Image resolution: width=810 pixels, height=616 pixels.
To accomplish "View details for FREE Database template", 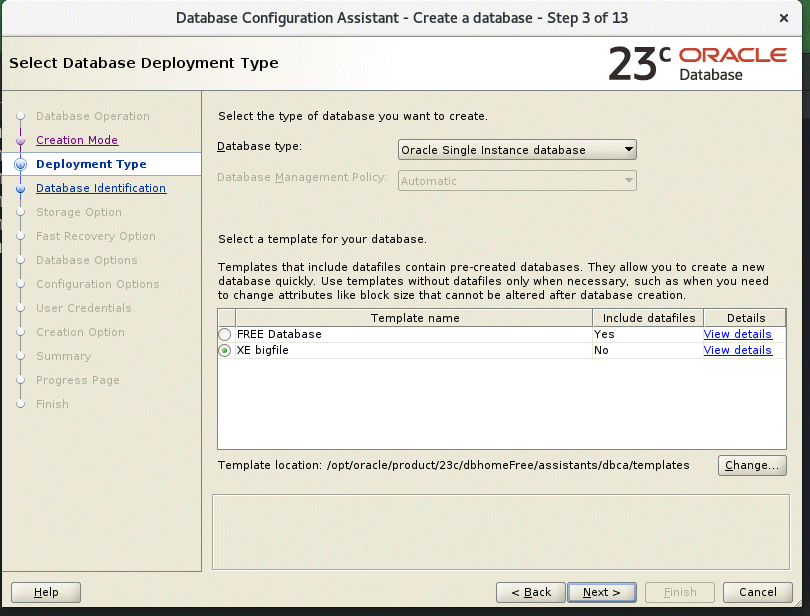I will [x=737, y=335].
